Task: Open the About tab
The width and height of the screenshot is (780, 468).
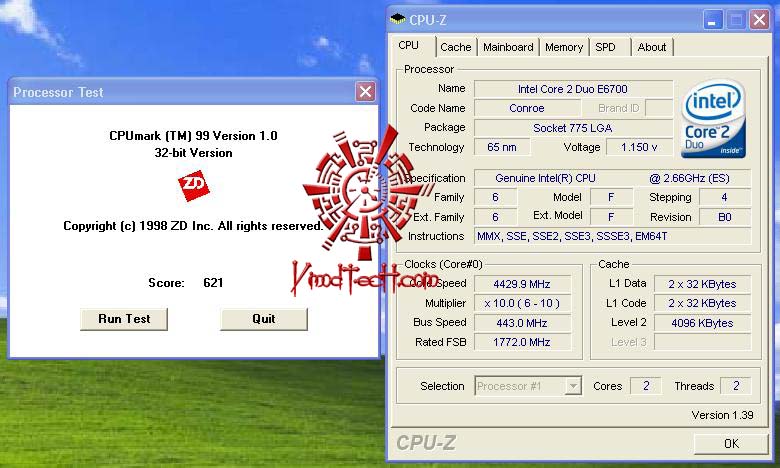Action: click(x=652, y=47)
